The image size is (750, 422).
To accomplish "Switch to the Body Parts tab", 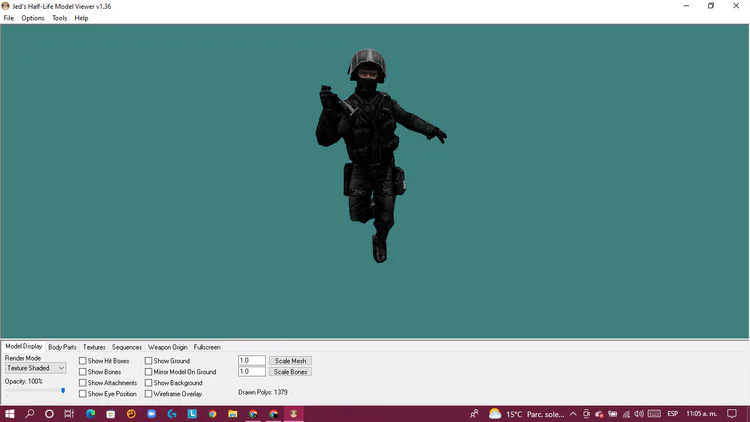I will (62, 347).
